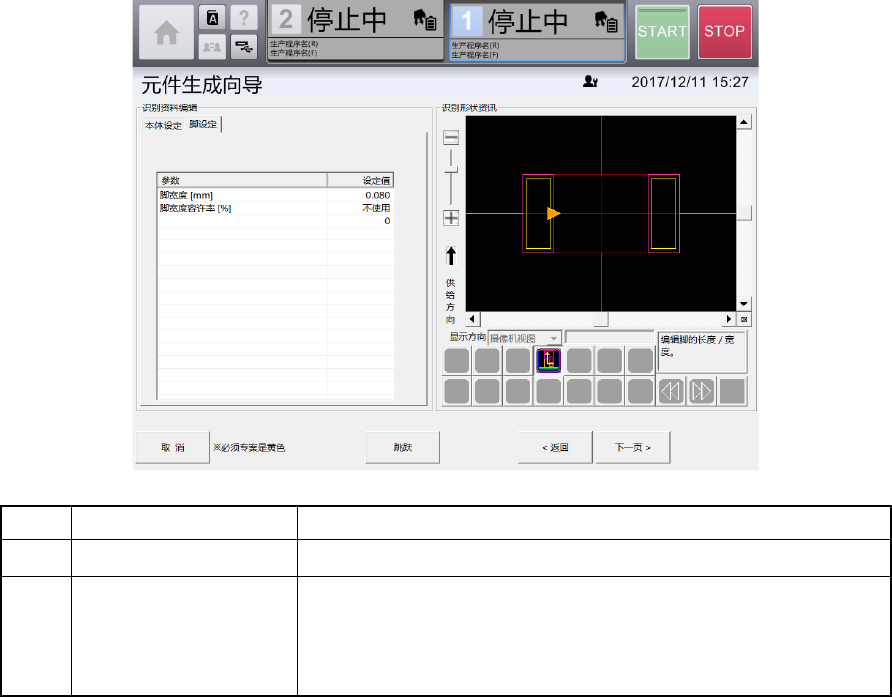Click the rewind double-arrow icon
This screenshot has width=892, height=697.
669,391
